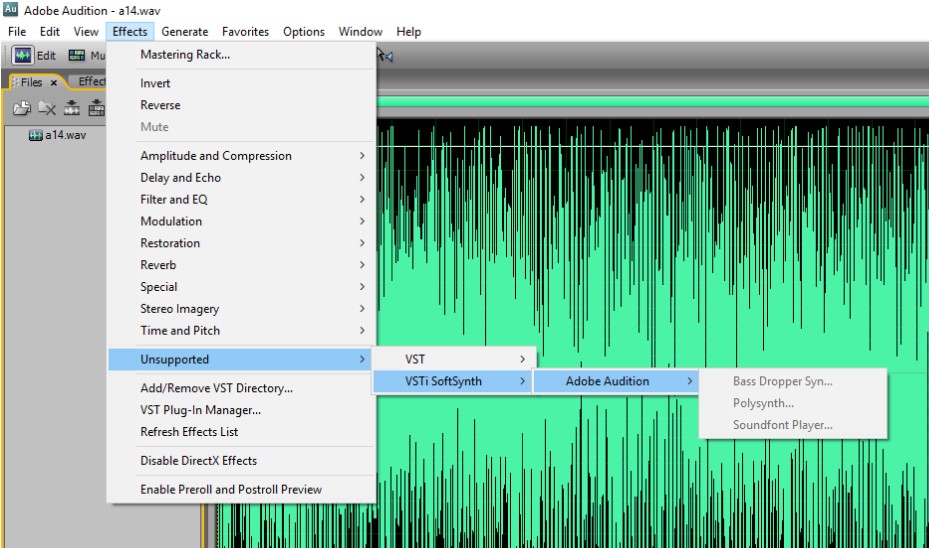
Task: Open the Favorites menu
Action: tap(245, 31)
